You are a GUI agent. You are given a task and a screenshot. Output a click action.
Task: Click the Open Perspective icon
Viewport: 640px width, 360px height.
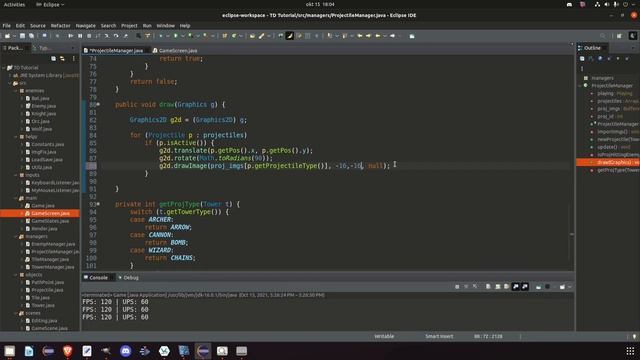point(619,36)
